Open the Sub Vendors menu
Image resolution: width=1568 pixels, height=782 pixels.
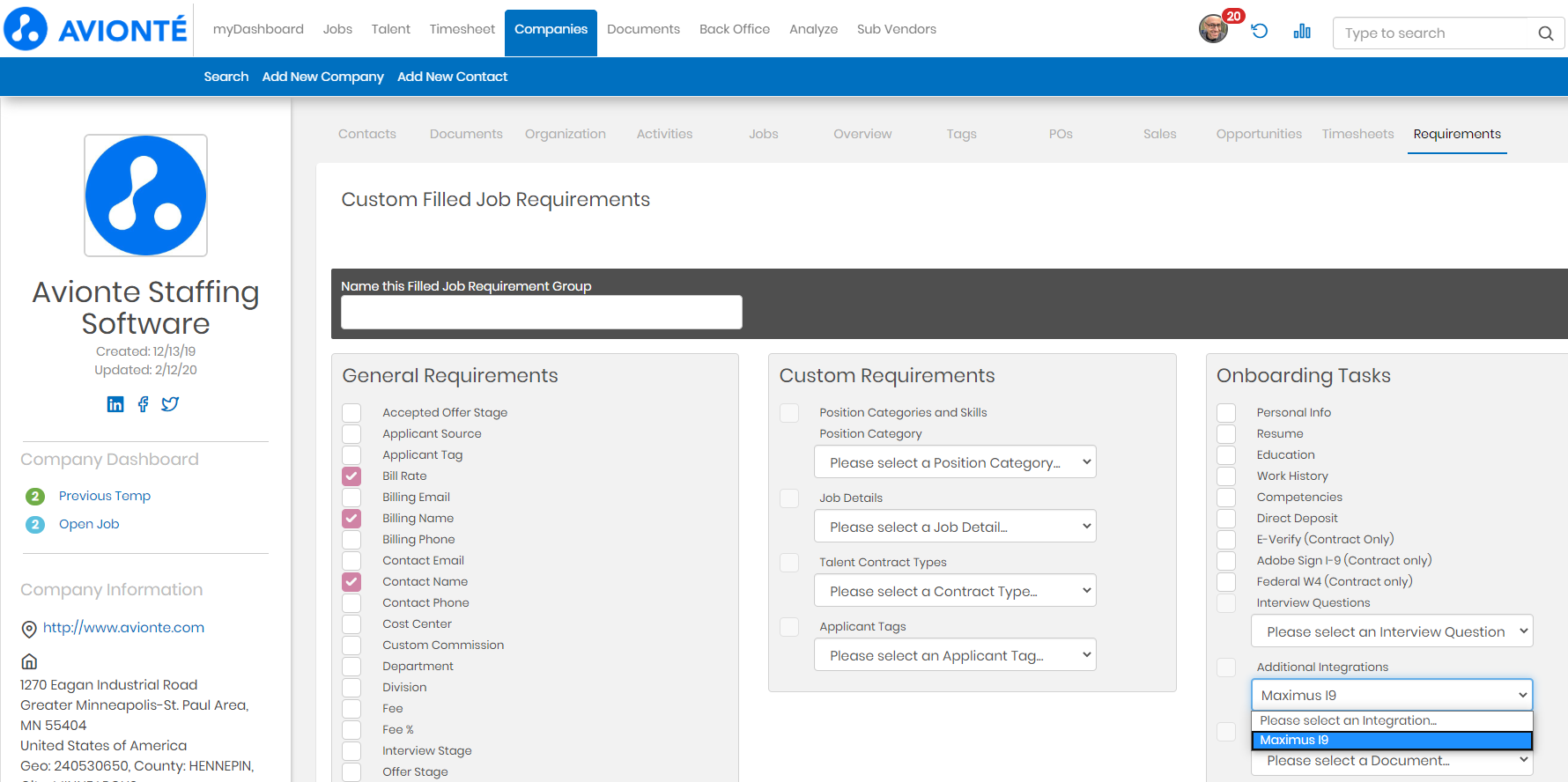click(x=897, y=29)
